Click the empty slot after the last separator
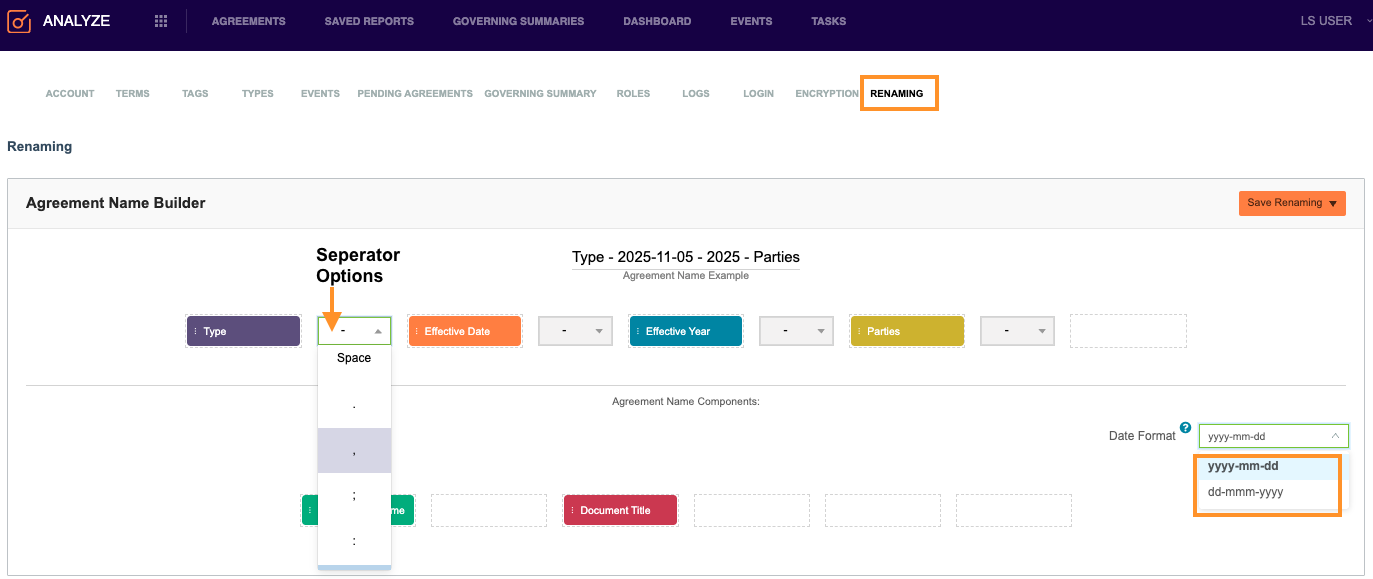 pos(1128,331)
